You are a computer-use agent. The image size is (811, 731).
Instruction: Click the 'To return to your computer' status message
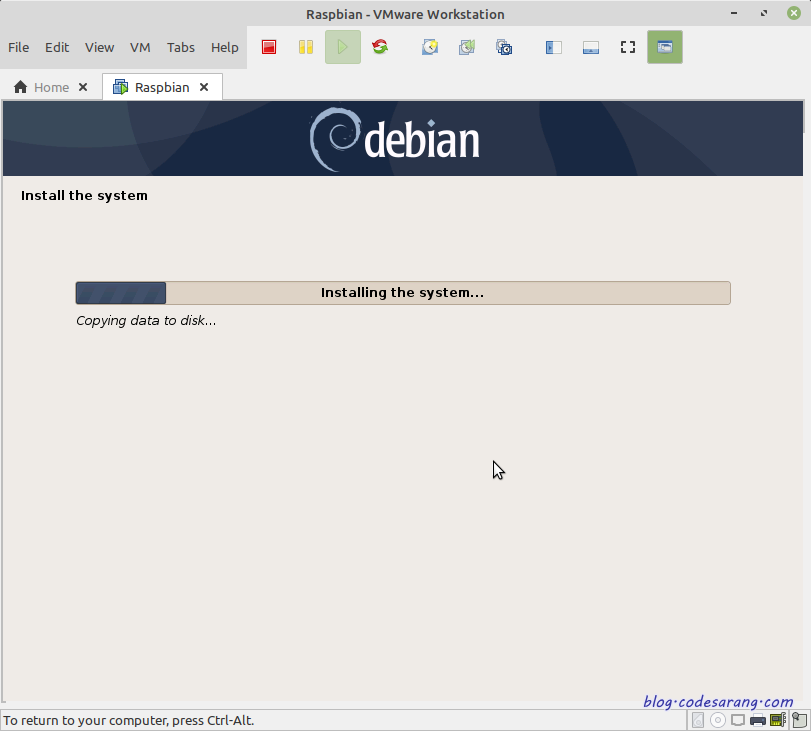[x=129, y=720]
